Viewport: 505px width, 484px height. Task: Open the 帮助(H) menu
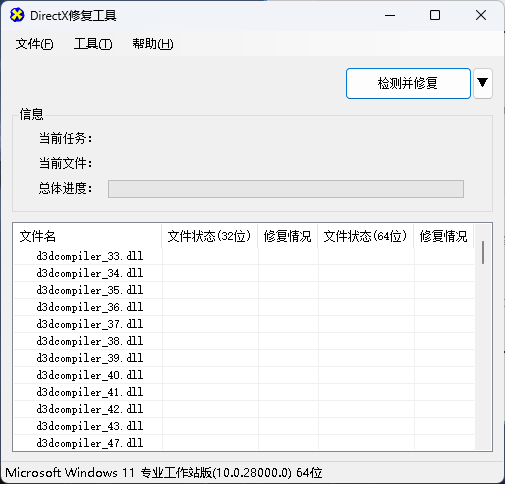pos(153,44)
